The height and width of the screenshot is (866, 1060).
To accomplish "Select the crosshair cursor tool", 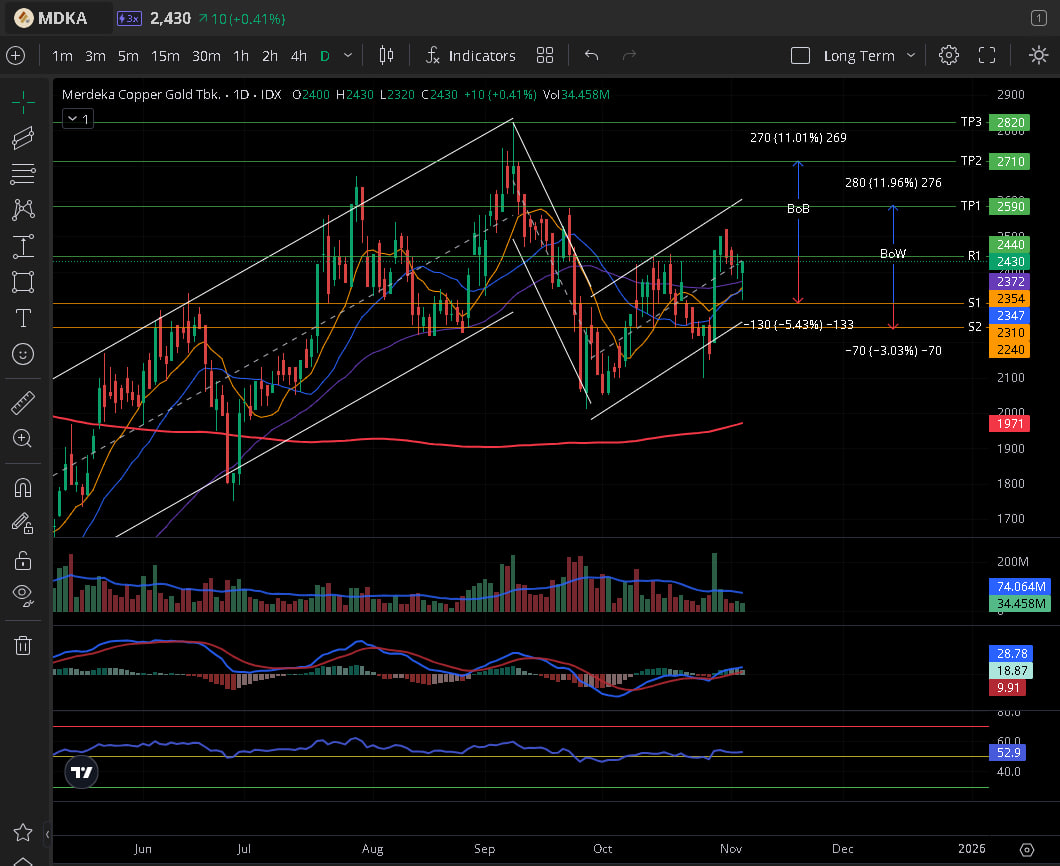I will point(22,101).
